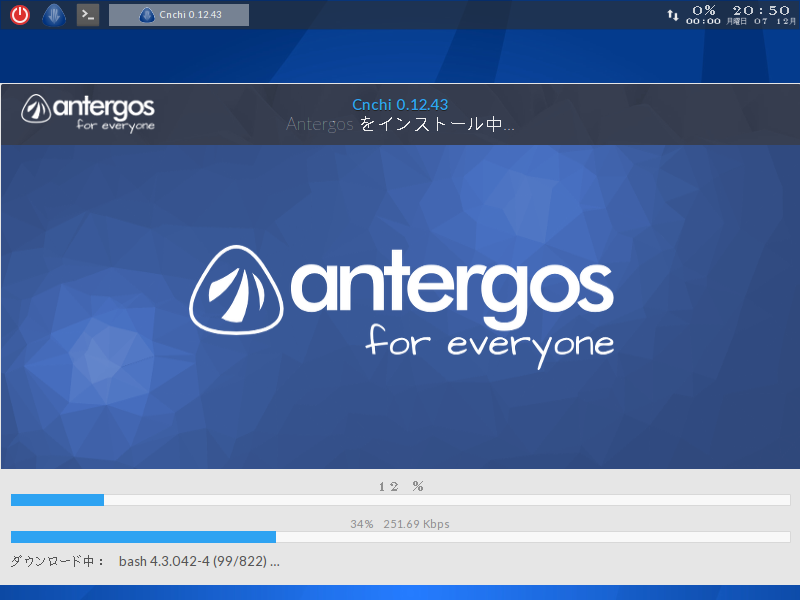Click the red power button icon
800x600 pixels.
tap(18, 14)
